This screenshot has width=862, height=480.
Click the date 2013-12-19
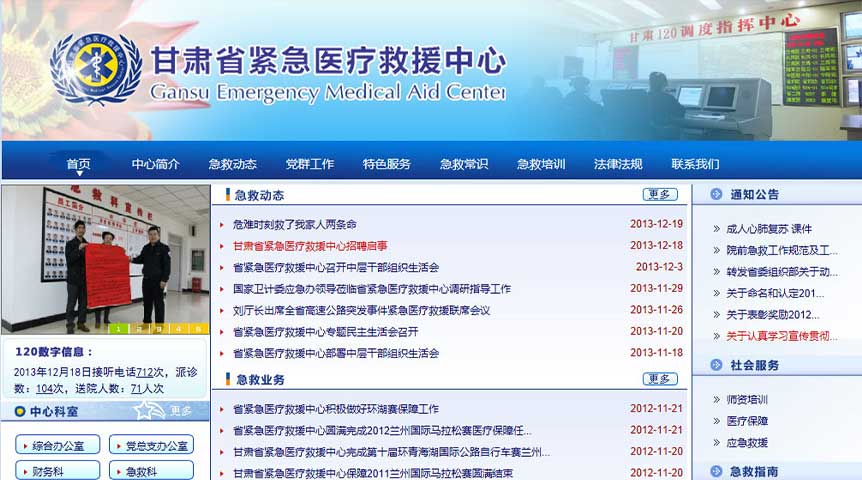pos(656,224)
